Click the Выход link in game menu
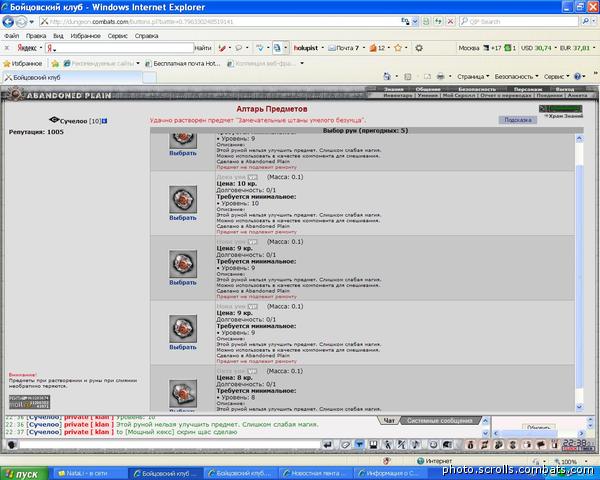This screenshot has width=600, height=480. (x=565, y=89)
